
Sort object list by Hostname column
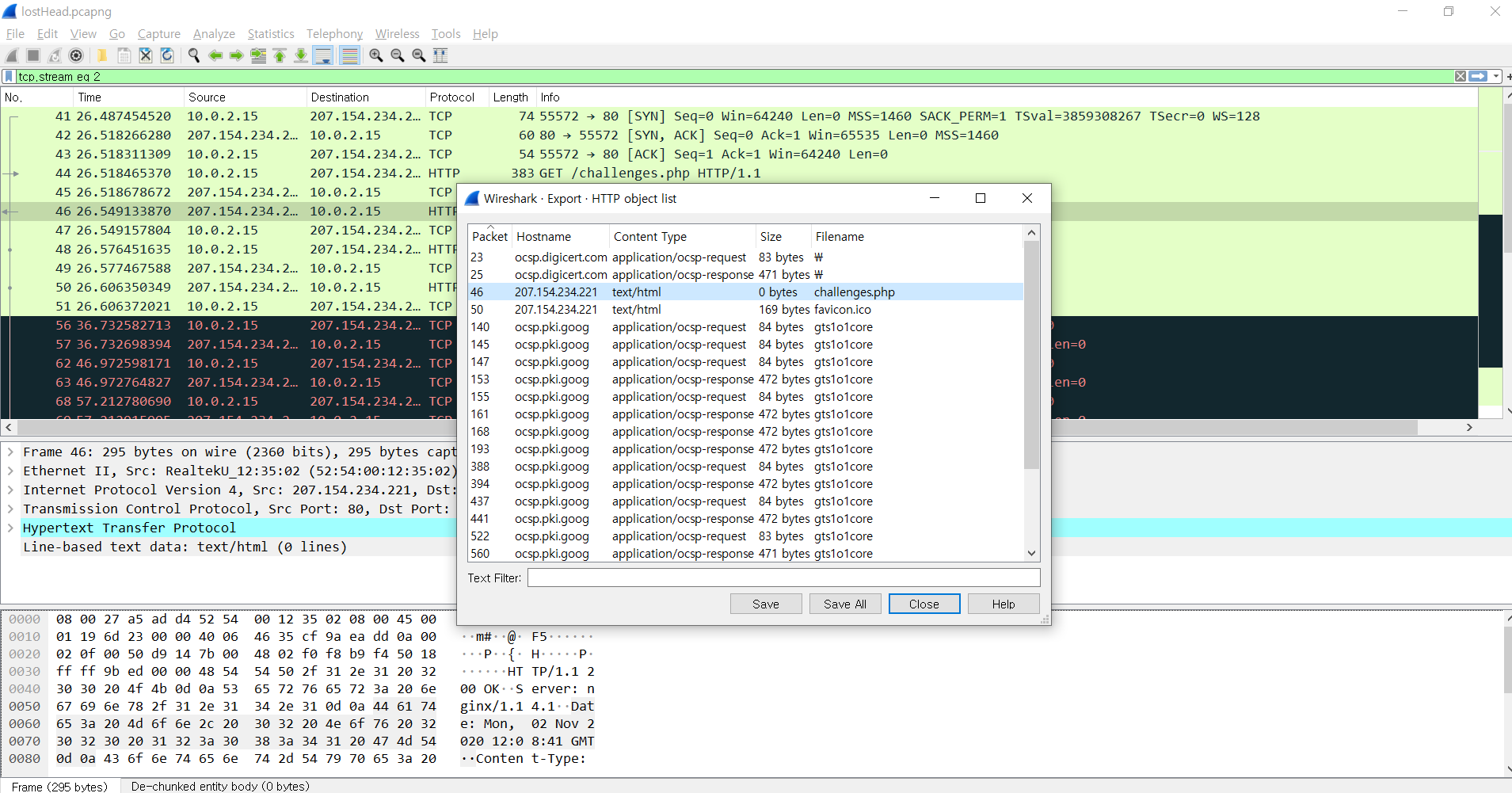coord(561,236)
